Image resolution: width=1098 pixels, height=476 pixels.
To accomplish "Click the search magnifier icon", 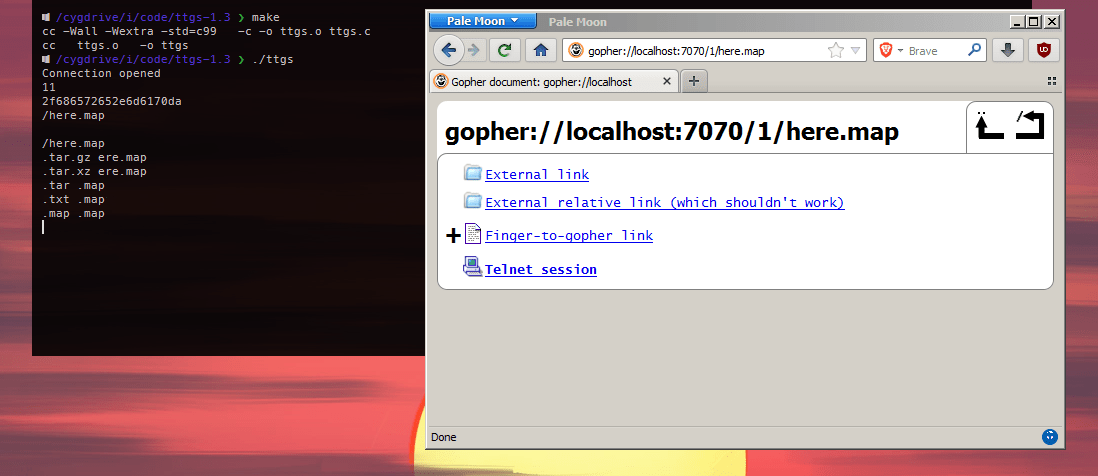I will pyautogui.click(x=974, y=50).
